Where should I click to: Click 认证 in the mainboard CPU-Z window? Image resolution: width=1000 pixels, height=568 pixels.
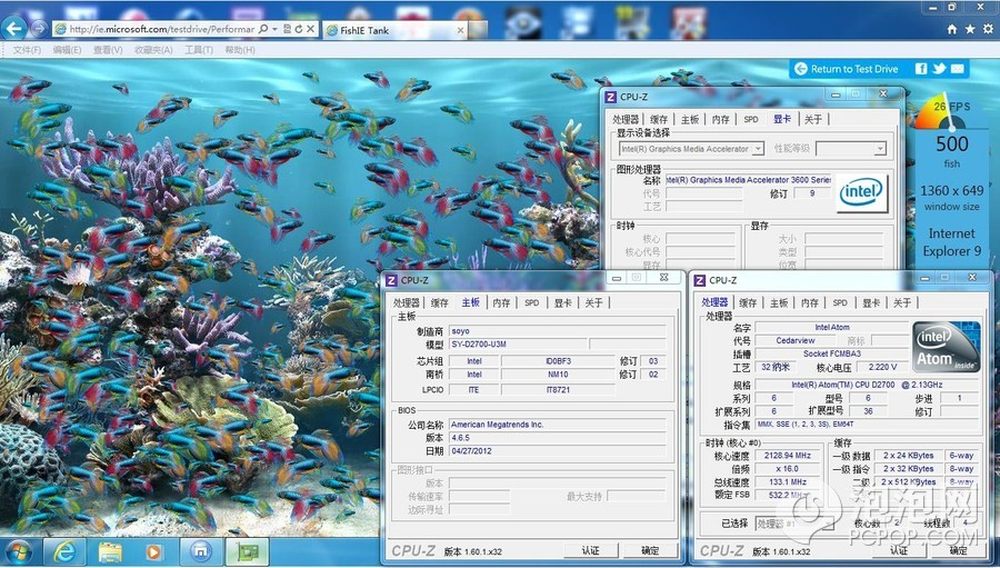tap(591, 551)
